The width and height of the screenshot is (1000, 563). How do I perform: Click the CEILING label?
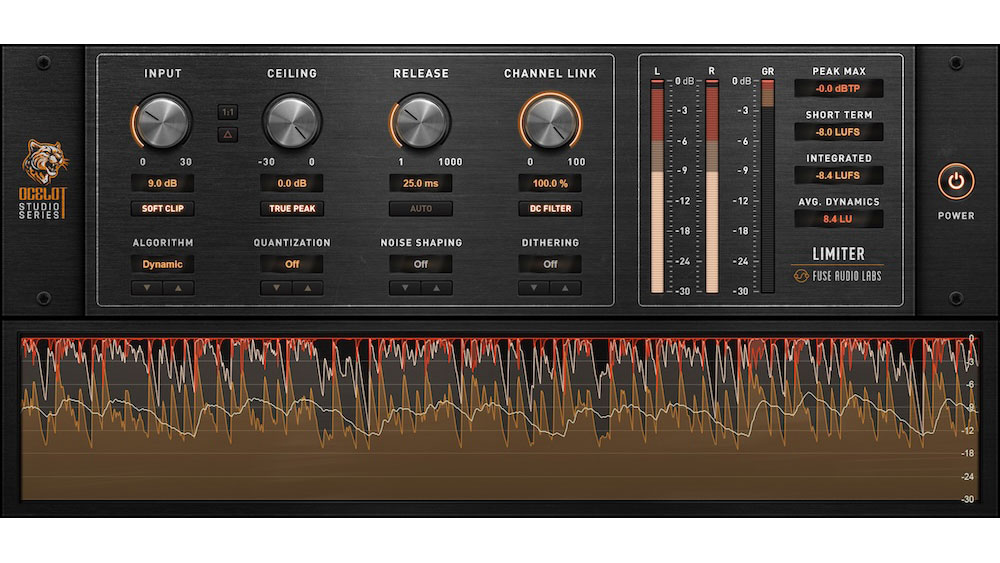(x=292, y=73)
